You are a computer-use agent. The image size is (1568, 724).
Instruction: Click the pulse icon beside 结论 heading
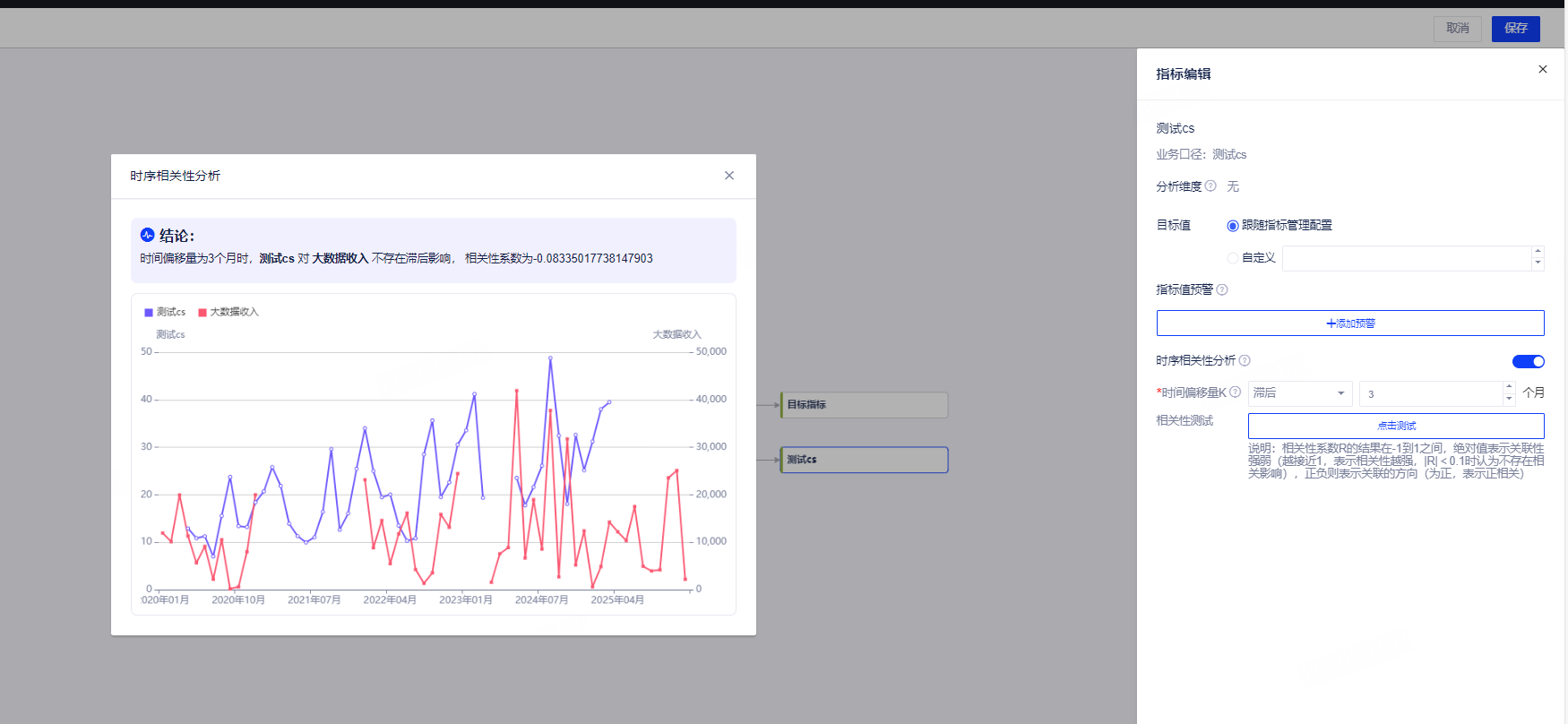[x=148, y=235]
